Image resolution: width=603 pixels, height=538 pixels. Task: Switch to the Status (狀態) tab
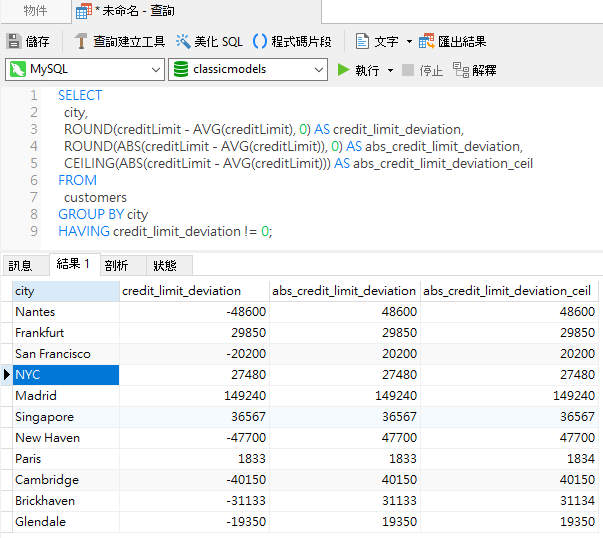click(165, 266)
